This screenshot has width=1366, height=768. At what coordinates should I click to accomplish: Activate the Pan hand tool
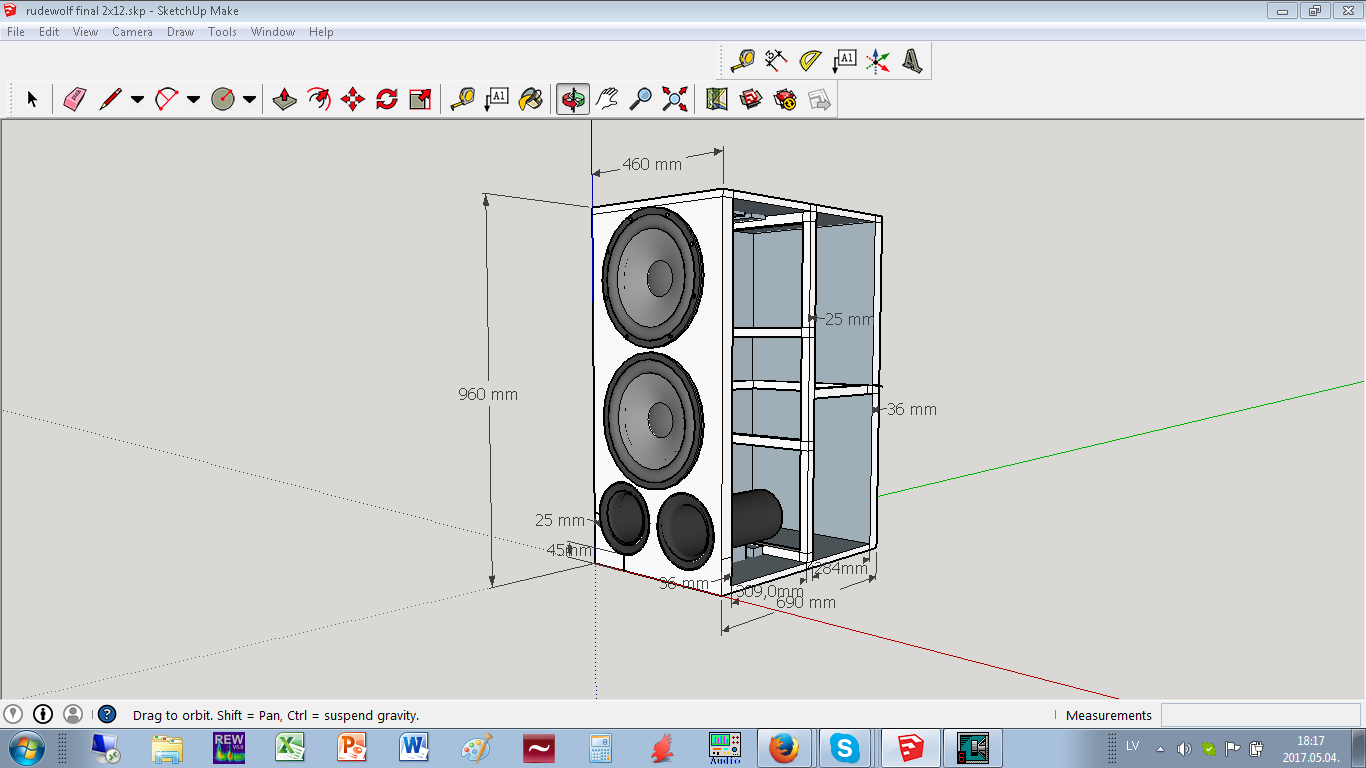607,99
